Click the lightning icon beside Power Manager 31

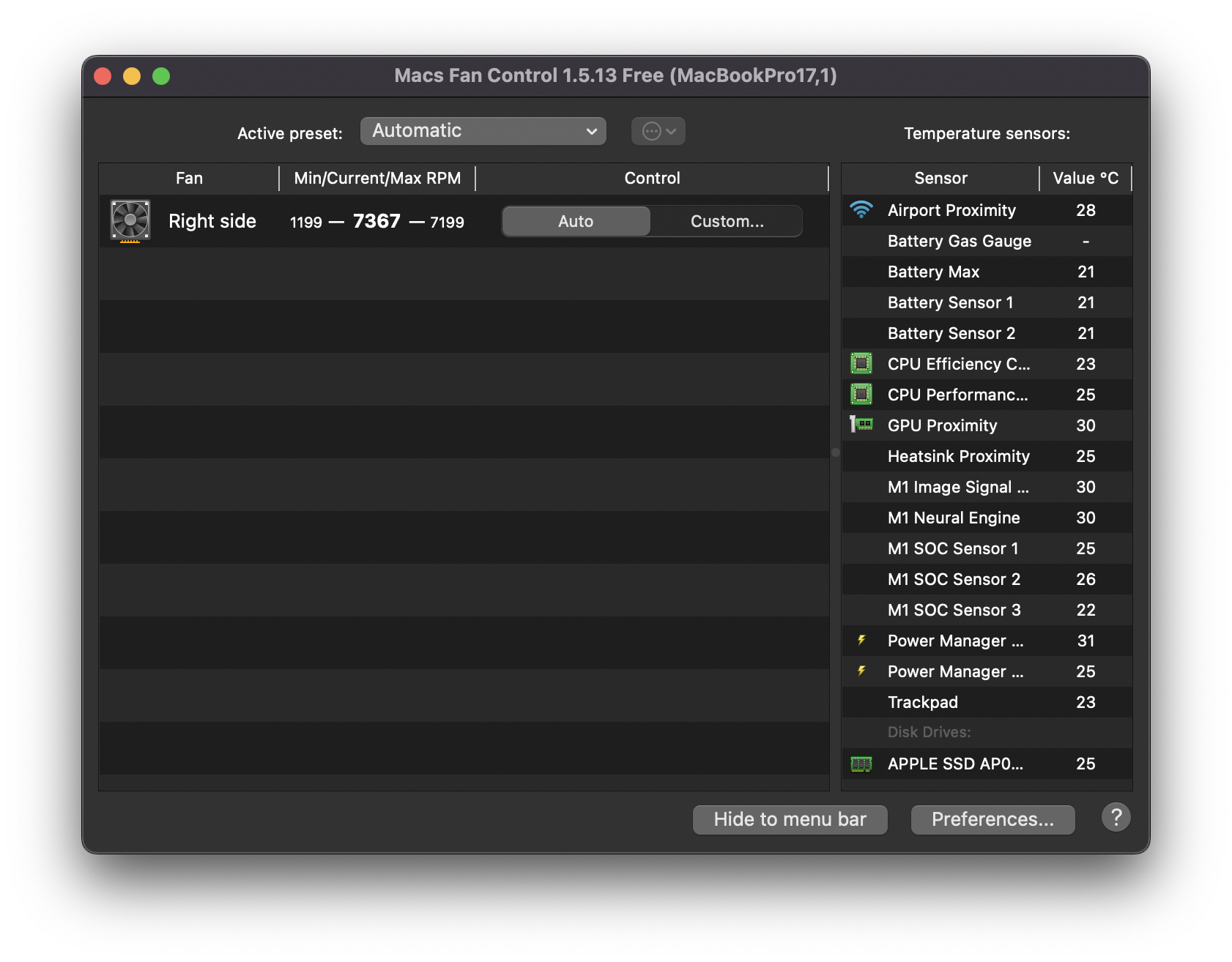862,640
